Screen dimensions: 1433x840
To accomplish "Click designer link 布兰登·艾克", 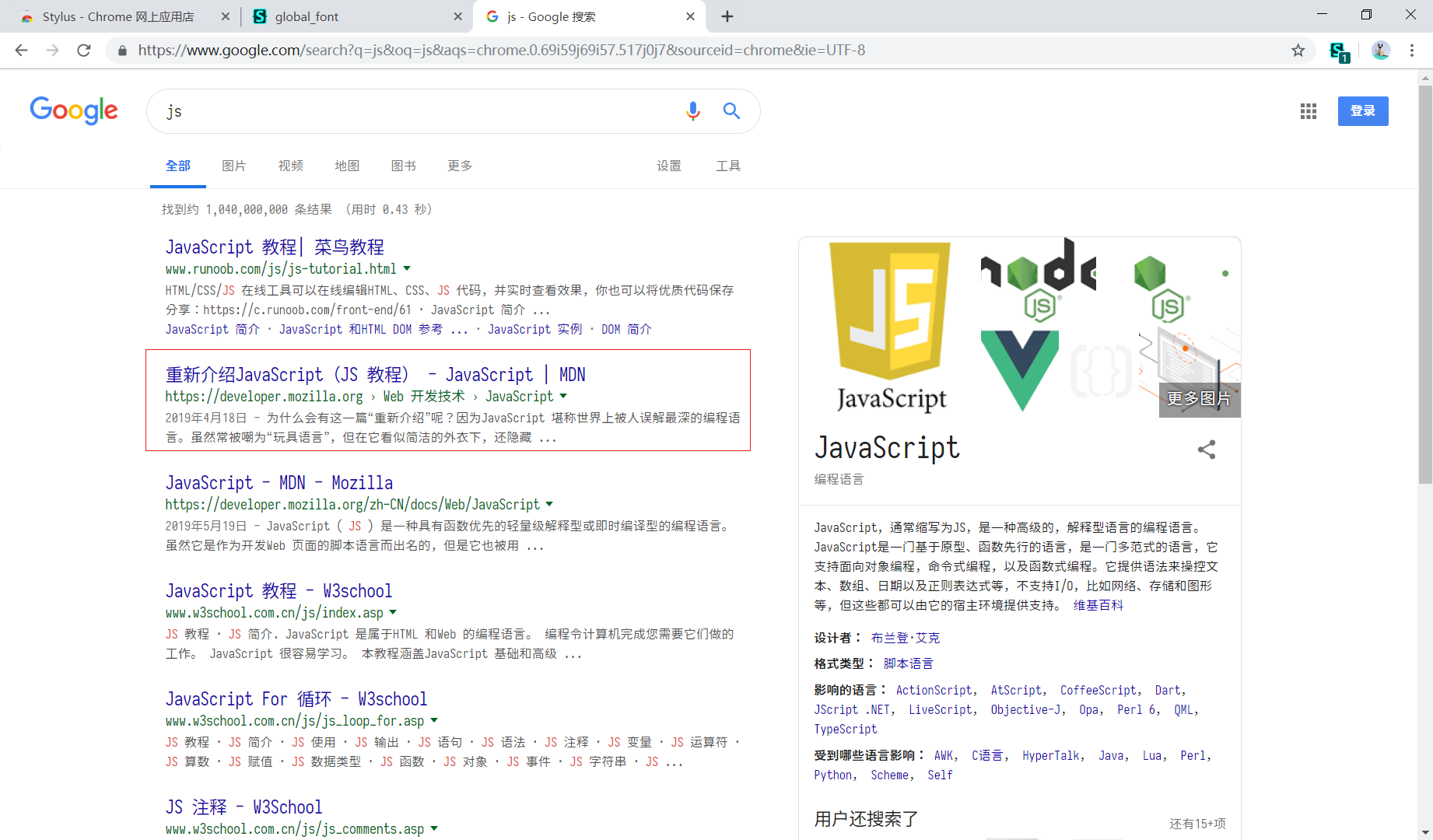I will (906, 638).
